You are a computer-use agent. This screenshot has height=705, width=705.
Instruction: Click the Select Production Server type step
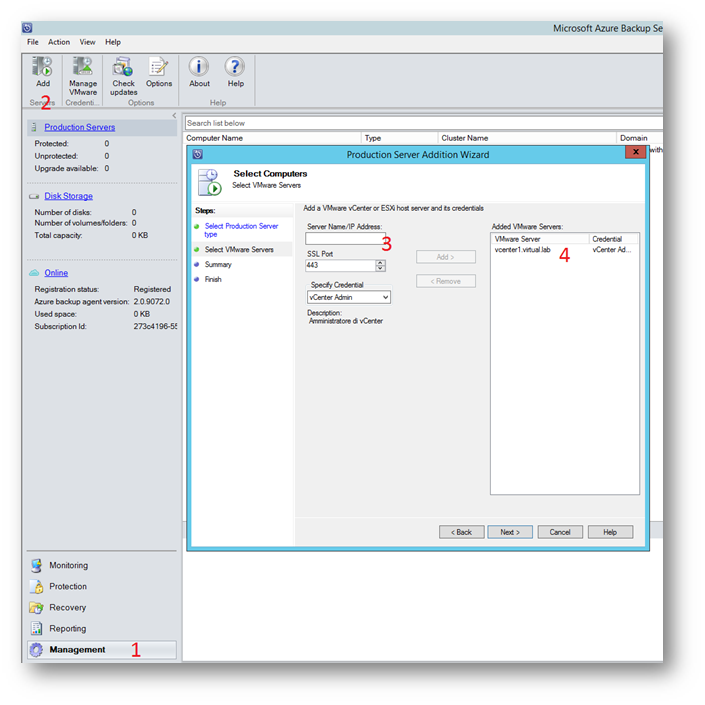(241, 230)
